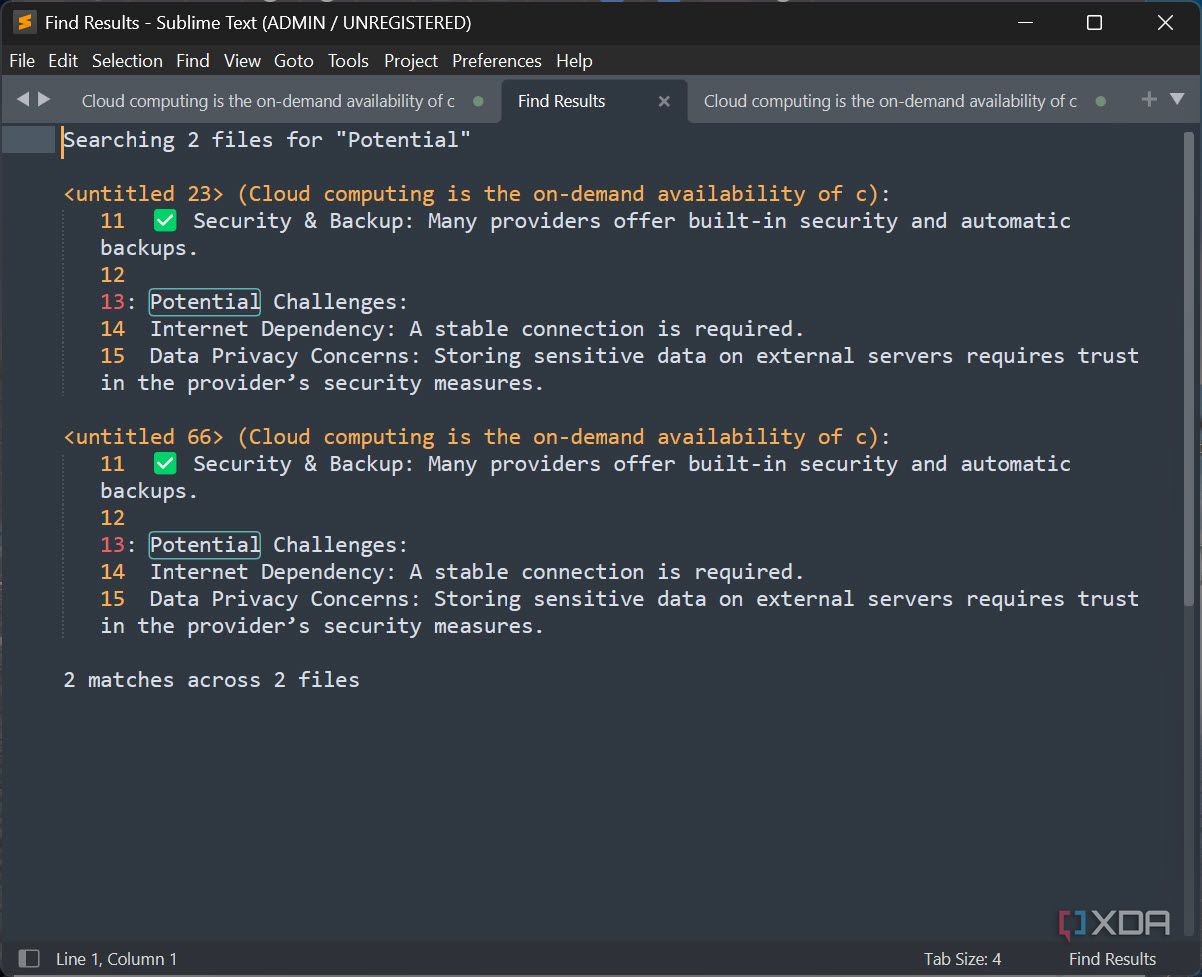Click line number 13 under untitled 23
1202x977 pixels.
(x=113, y=302)
